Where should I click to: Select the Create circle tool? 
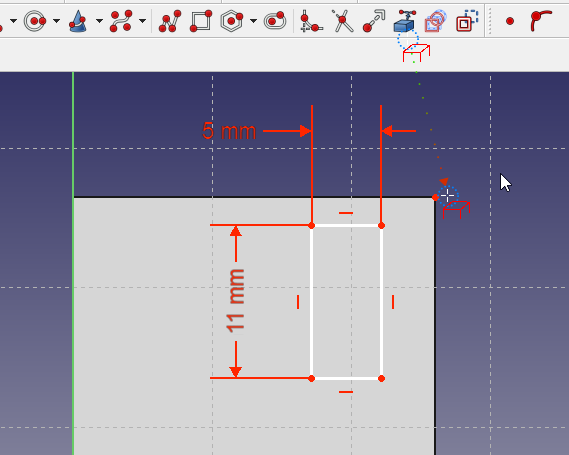click(x=35, y=21)
